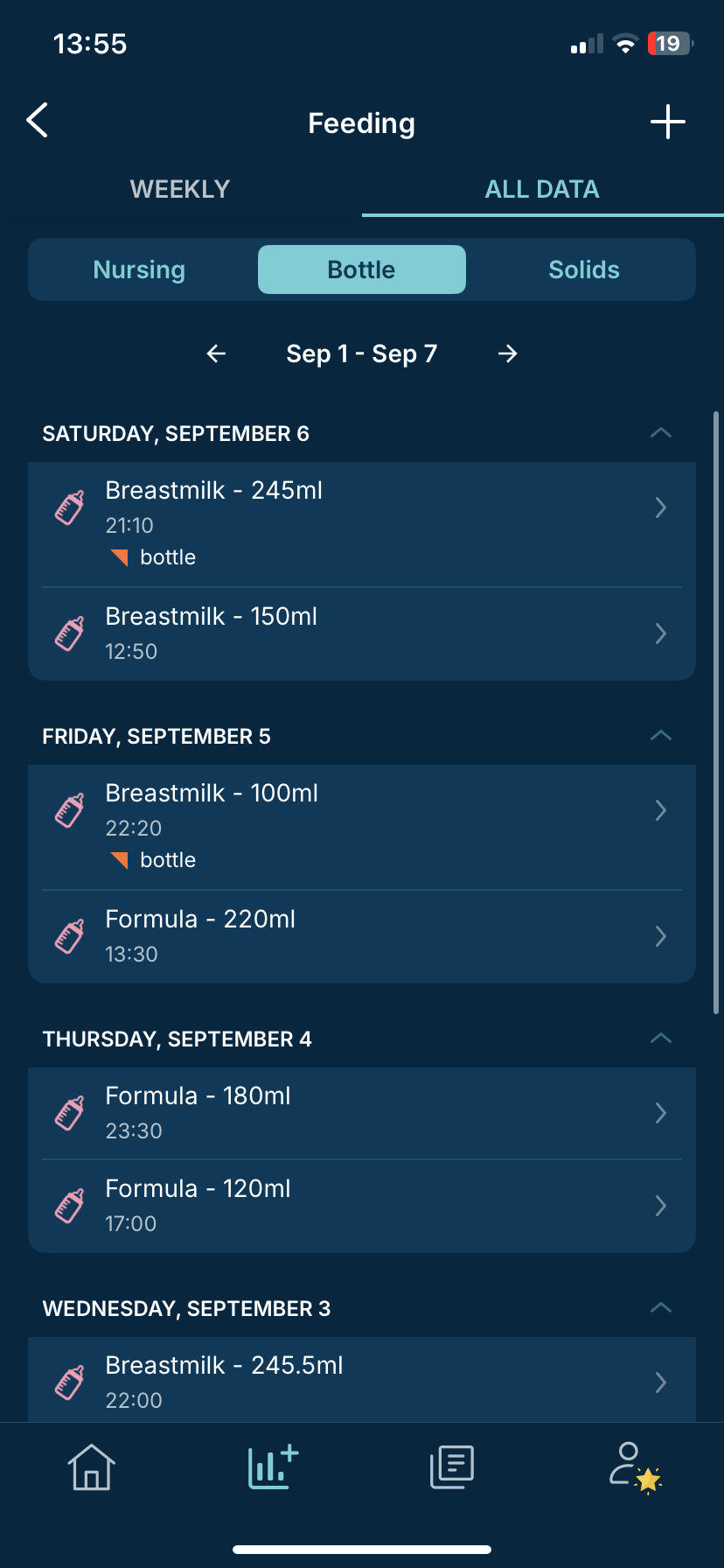Go to previous week with left arrow
Image resolution: width=724 pixels, height=1568 pixels.
pos(216,353)
